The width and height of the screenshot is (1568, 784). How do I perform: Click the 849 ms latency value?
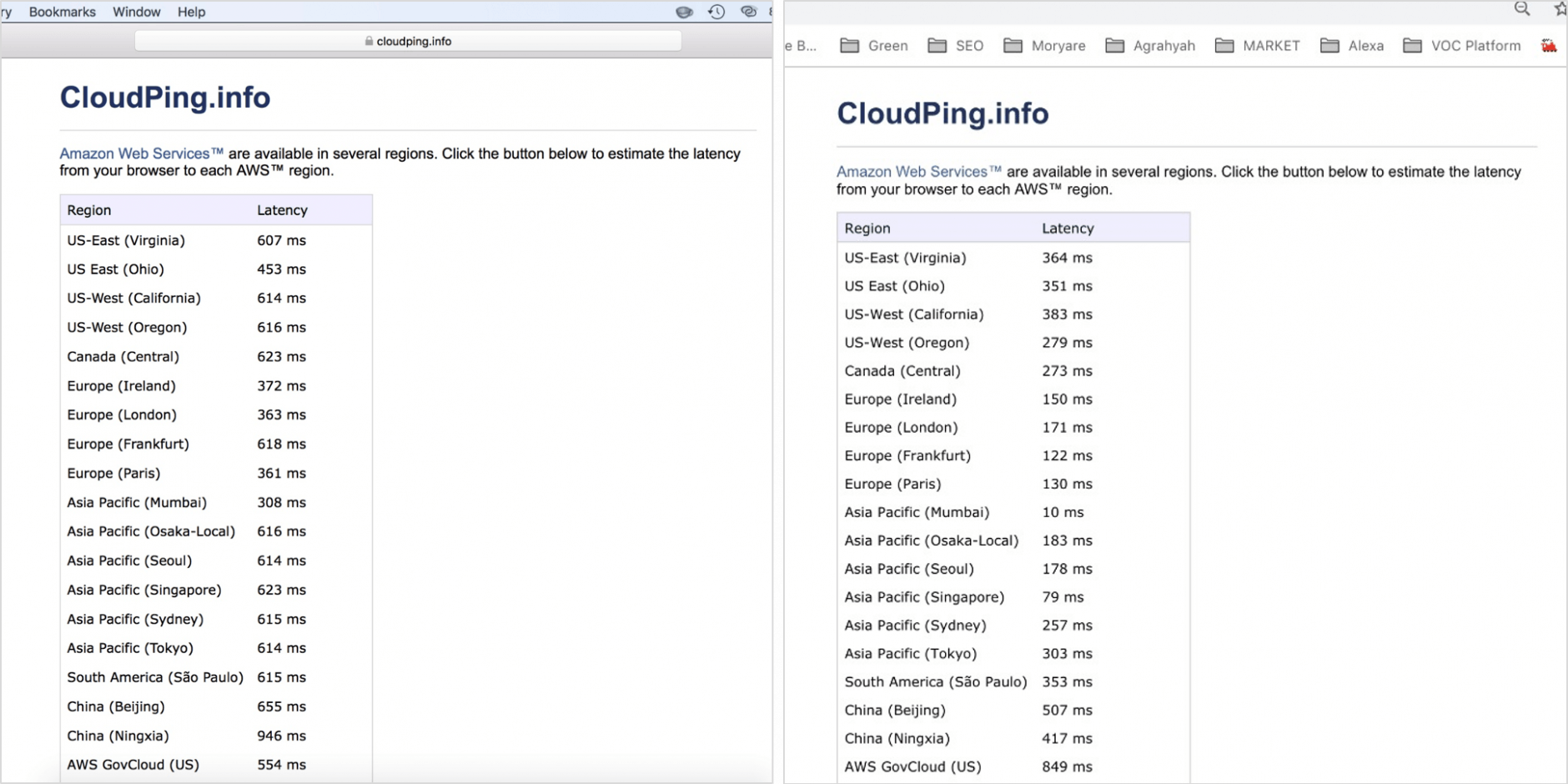[x=1067, y=767]
